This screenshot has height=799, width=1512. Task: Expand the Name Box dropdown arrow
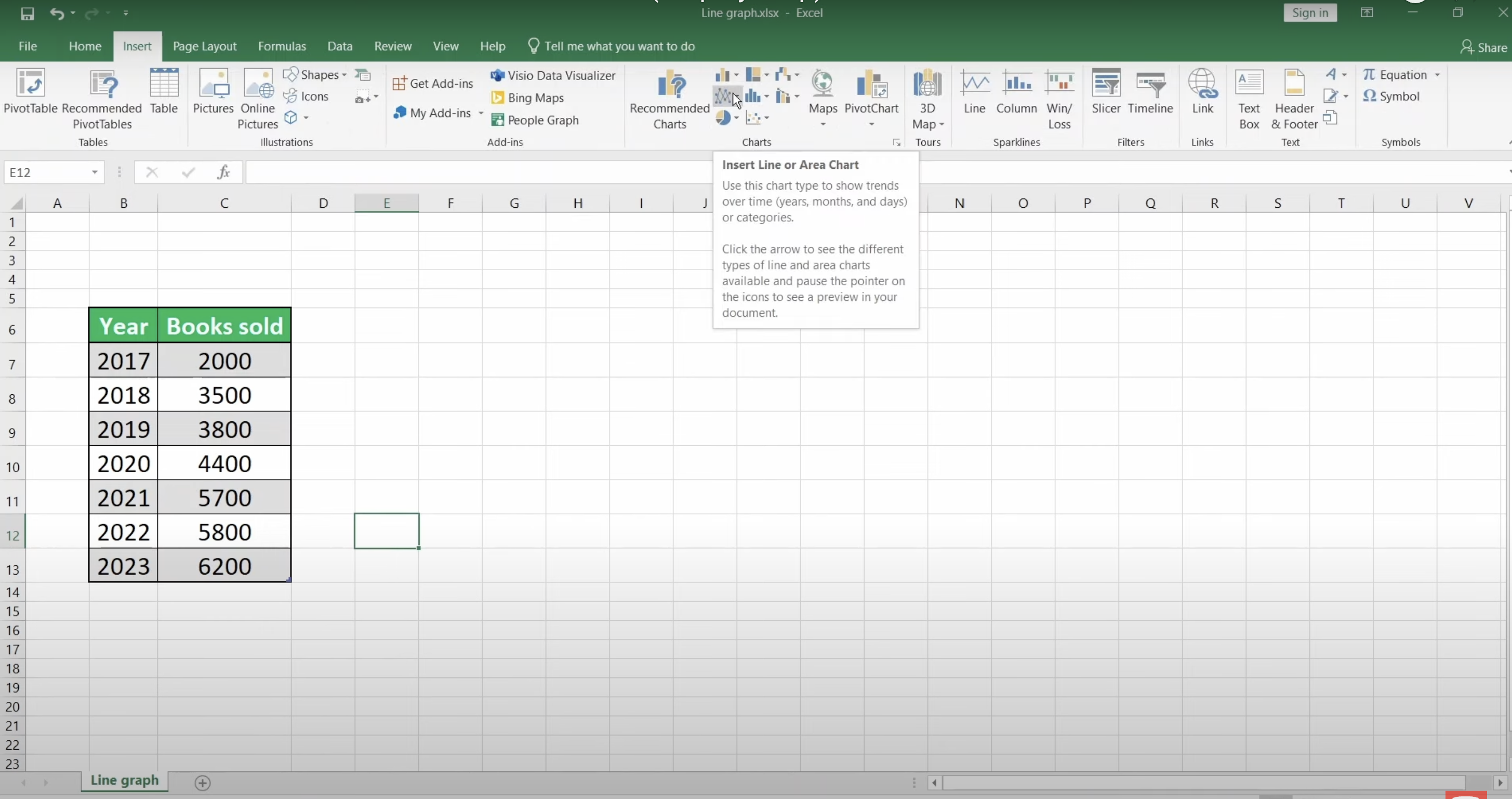[x=95, y=172]
